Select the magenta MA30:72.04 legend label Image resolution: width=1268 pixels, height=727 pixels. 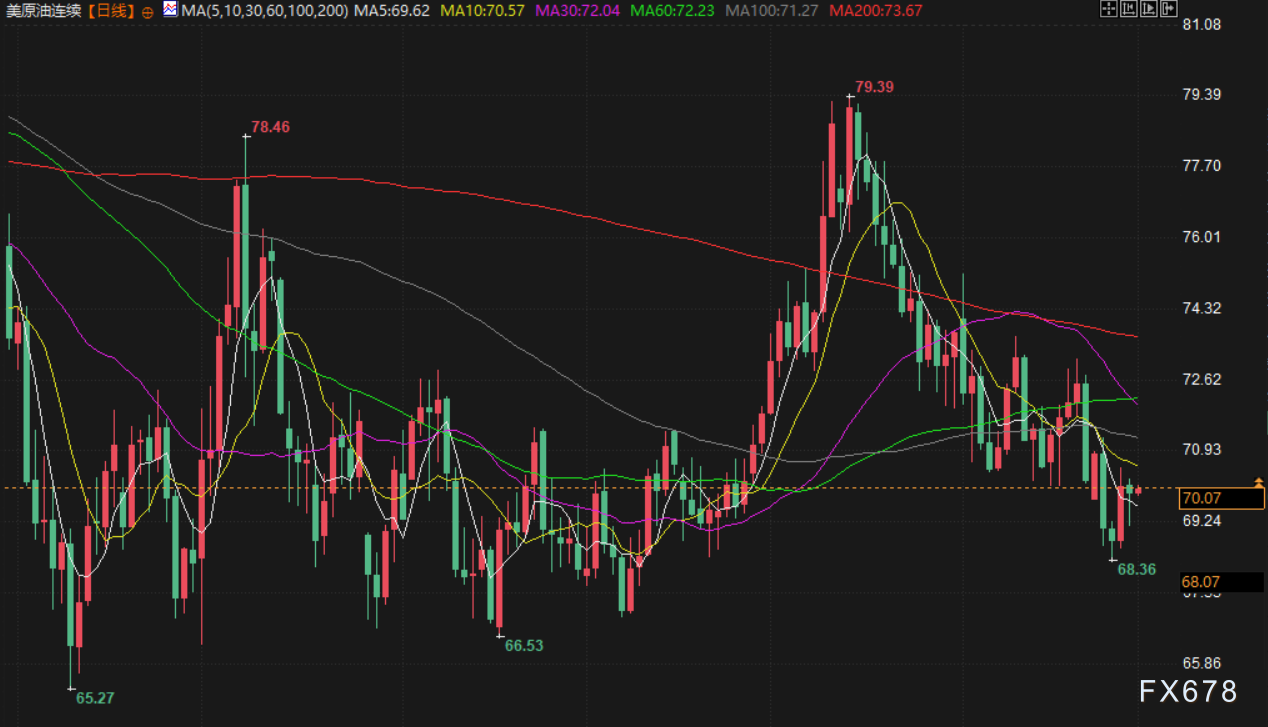click(x=577, y=11)
